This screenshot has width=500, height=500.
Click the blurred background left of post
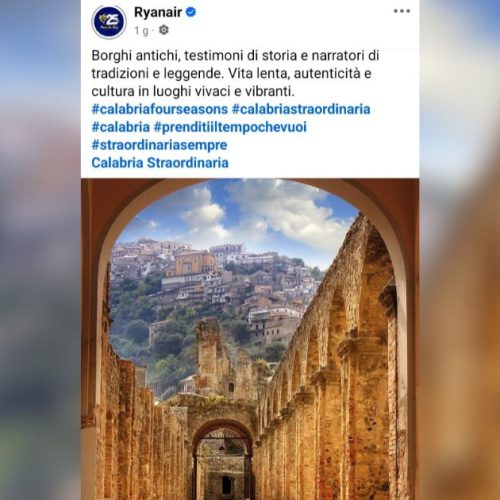click(40, 250)
